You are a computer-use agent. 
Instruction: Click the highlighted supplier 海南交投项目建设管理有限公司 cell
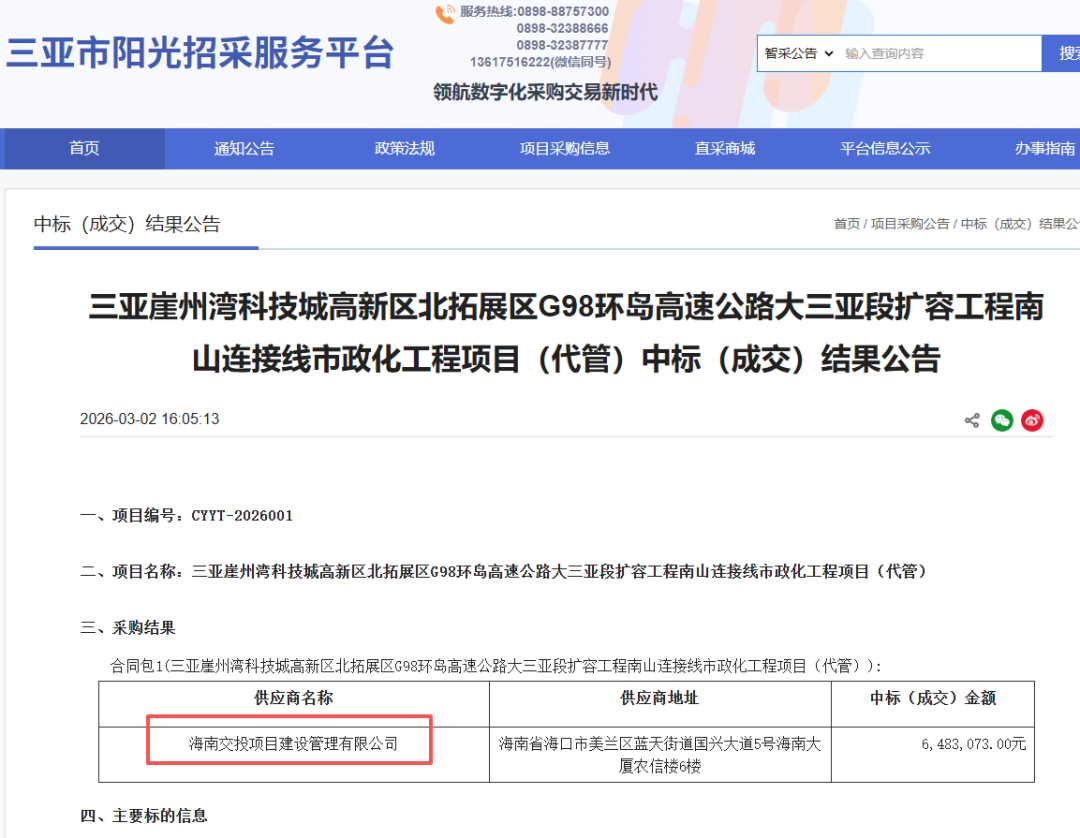point(293,743)
